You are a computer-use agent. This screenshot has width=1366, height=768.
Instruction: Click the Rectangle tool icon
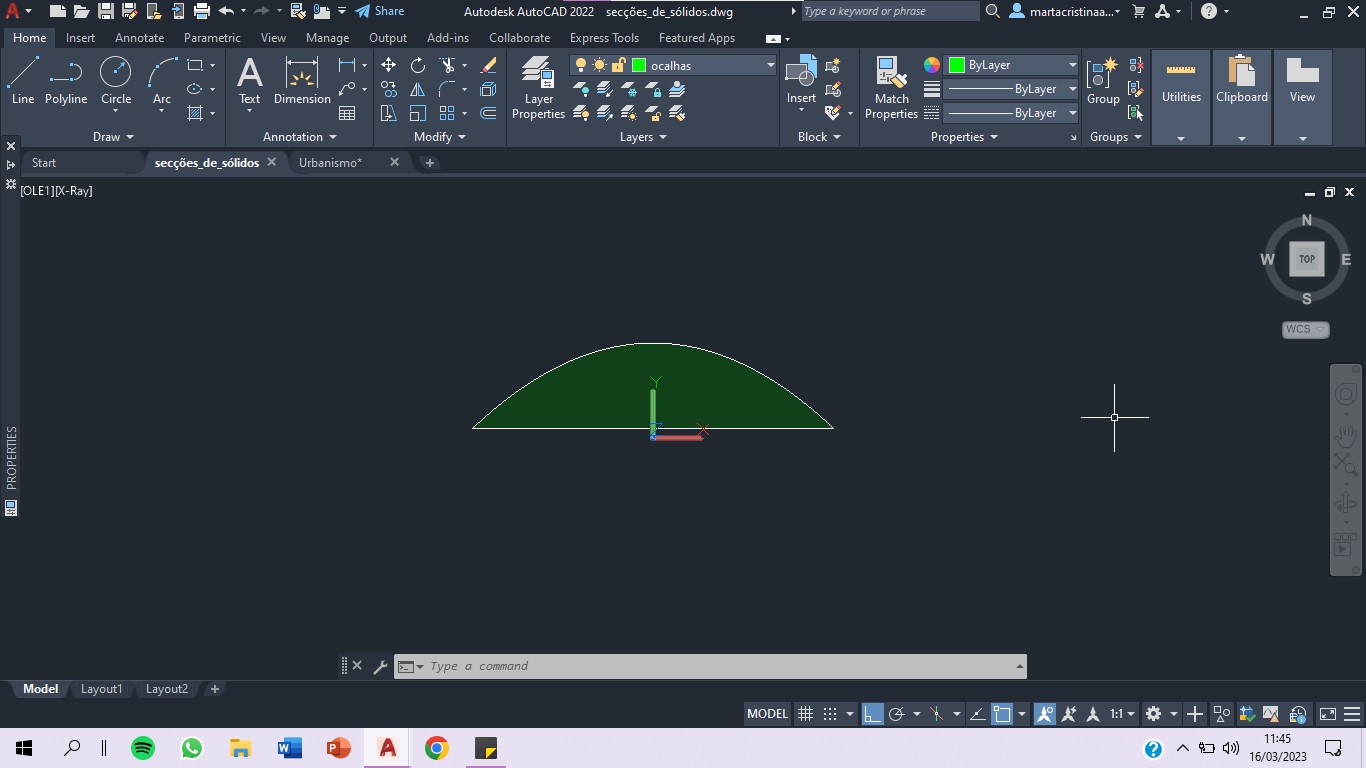point(195,65)
